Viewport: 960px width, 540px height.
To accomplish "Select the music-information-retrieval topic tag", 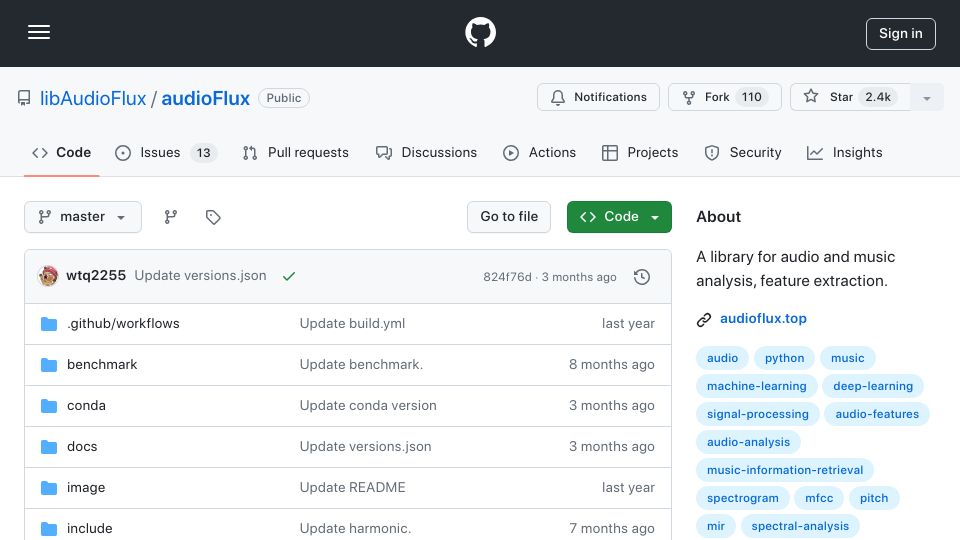I will click(x=785, y=470).
